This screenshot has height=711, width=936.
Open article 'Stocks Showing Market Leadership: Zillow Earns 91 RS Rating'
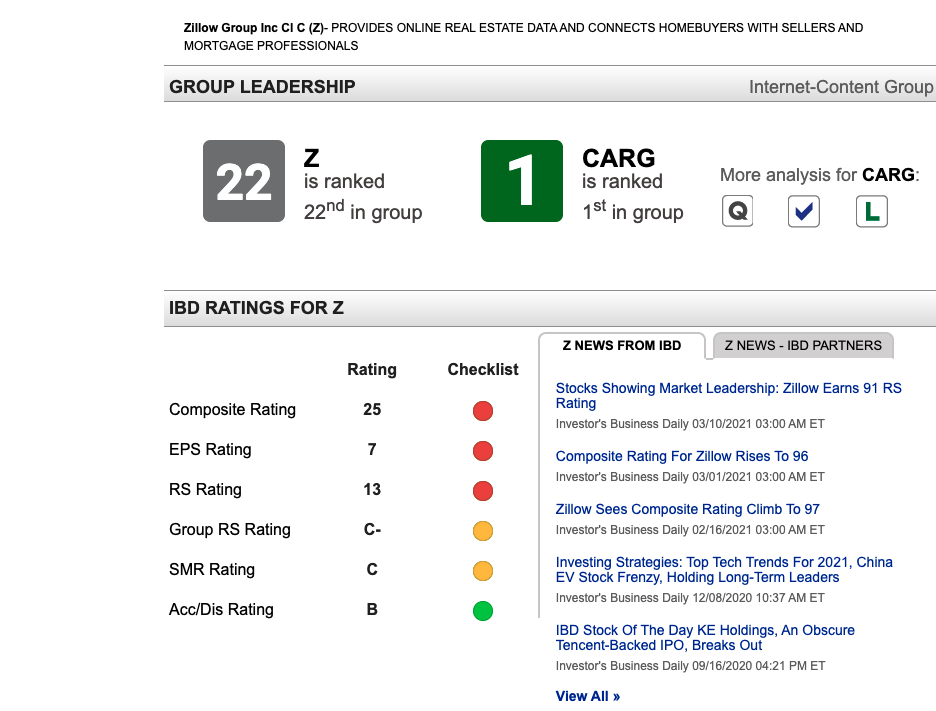point(728,395)
